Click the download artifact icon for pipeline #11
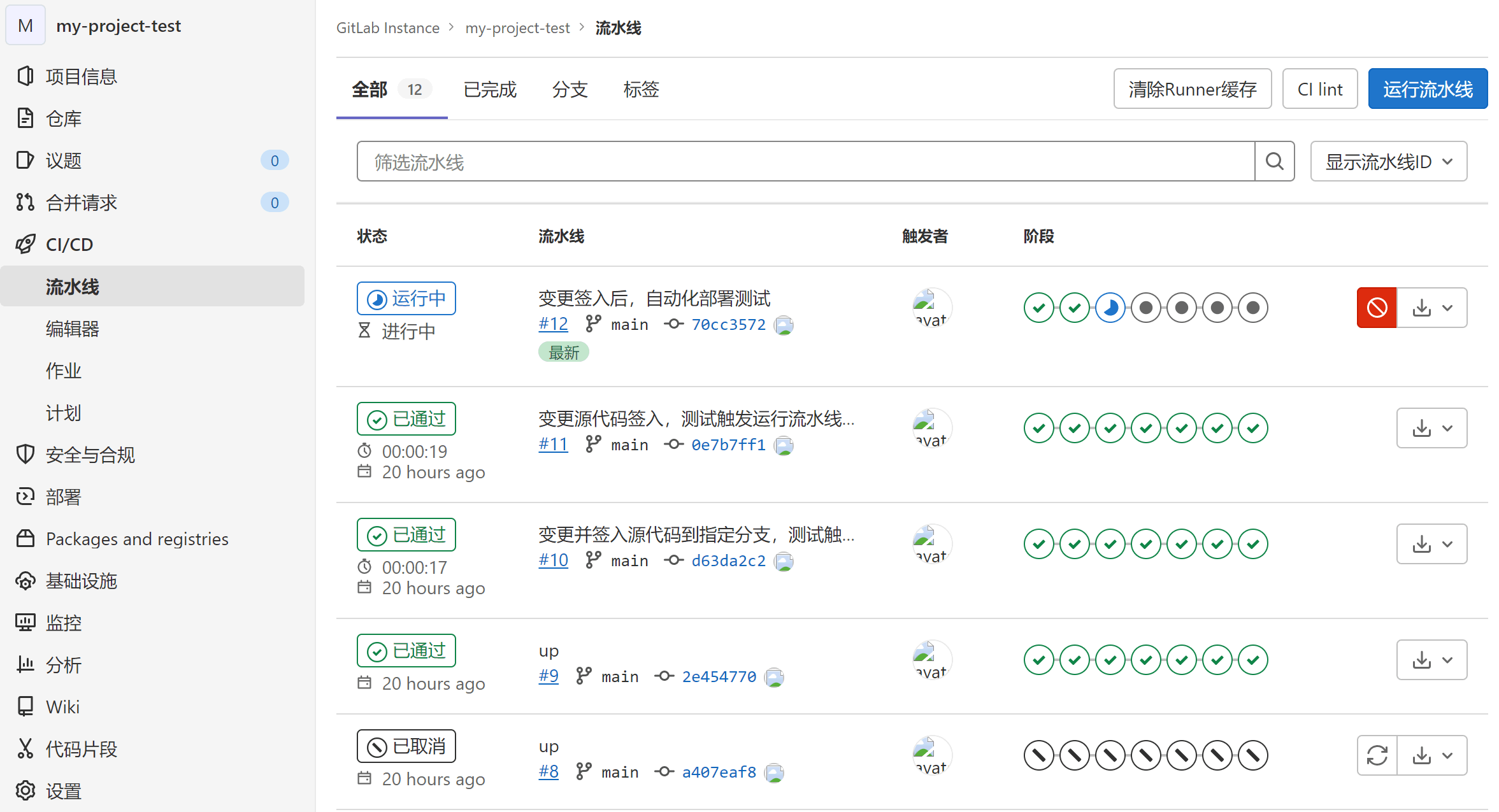1499x812 pixels. pyautogui.click(x=1420, y=428)
